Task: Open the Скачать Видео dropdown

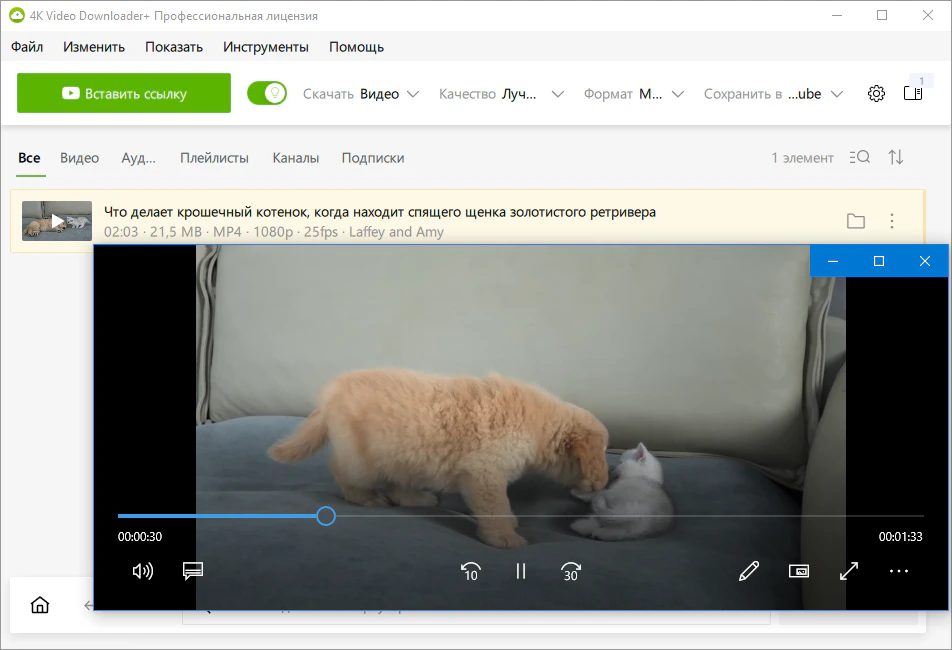Action: pyautogui.click(x=361, y=94)
